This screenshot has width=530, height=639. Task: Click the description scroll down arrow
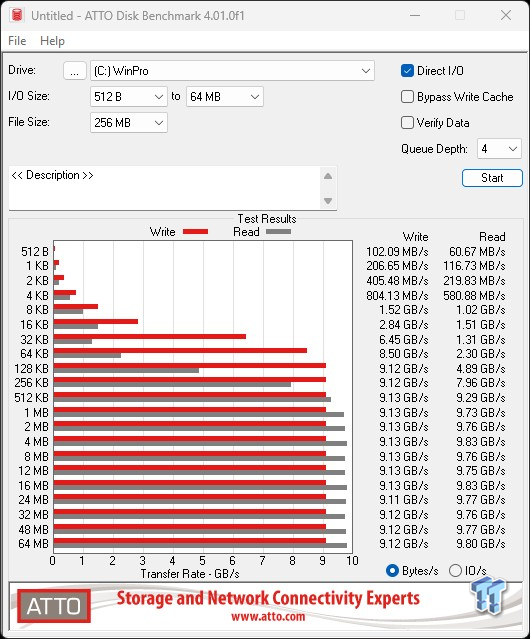click(328, 201)
